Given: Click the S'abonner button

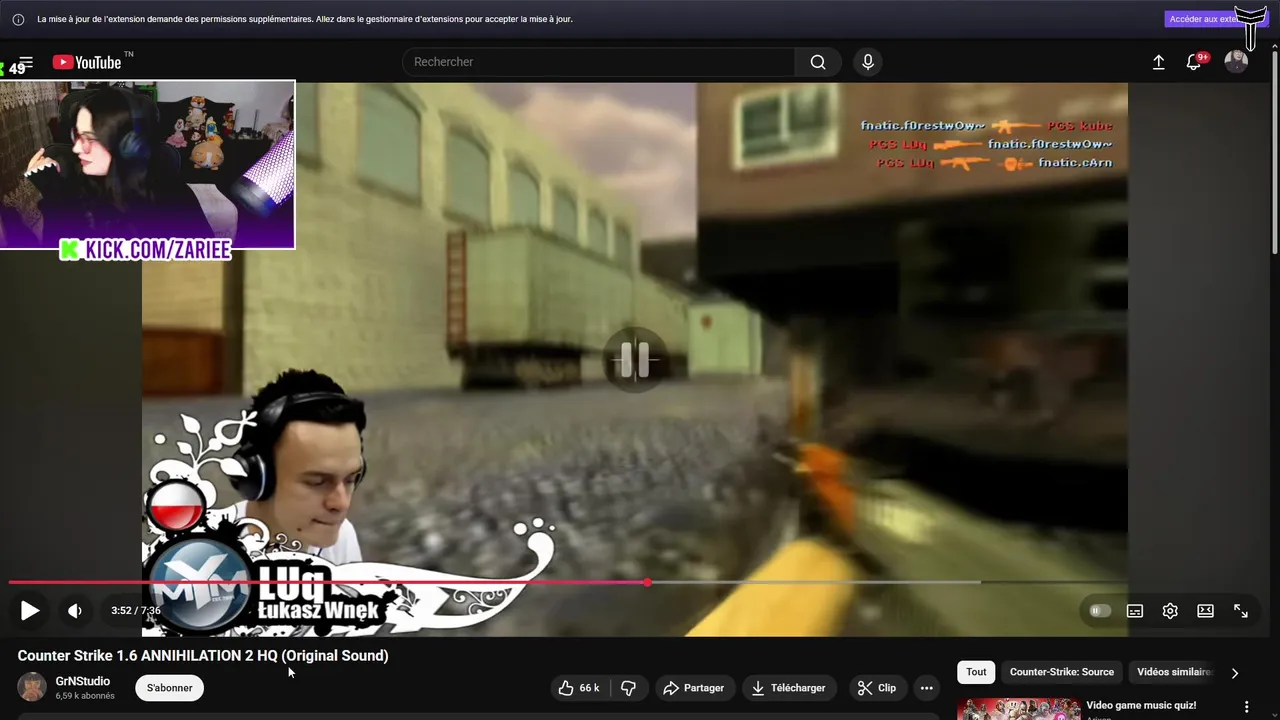Looking at the screenshot, I should click(x=170, y=688).
